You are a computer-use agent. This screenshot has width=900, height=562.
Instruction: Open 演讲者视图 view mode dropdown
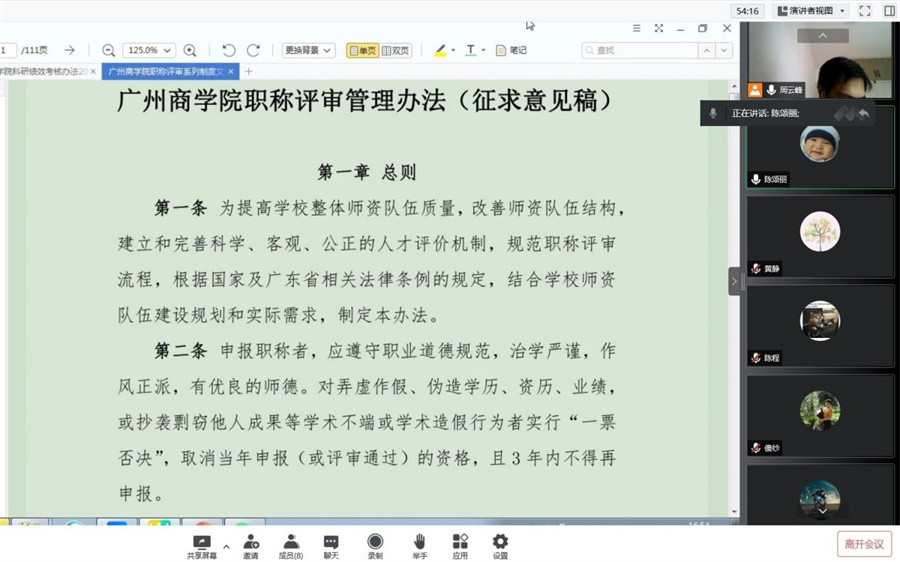[811, 11]
